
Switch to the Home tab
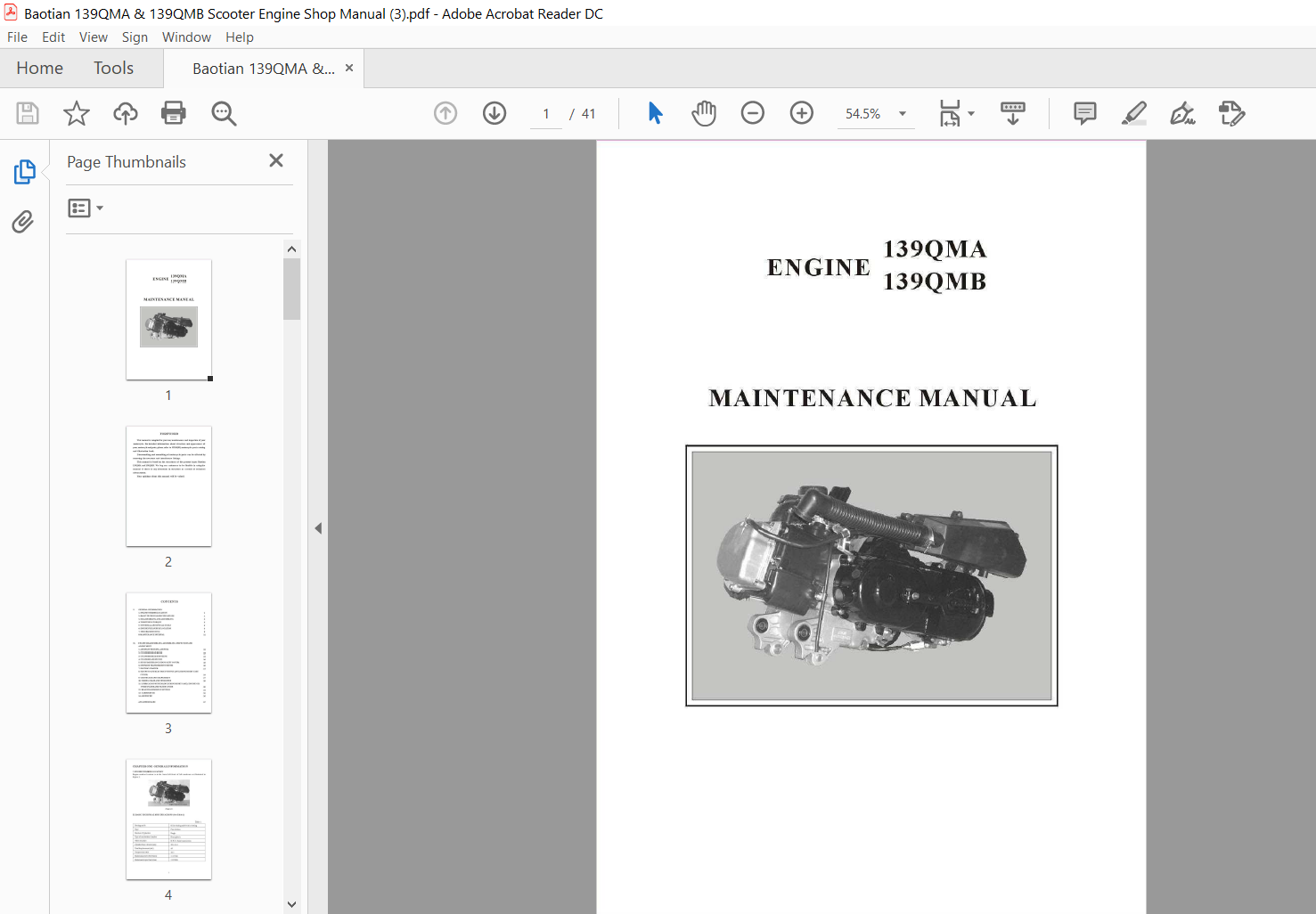39,69
